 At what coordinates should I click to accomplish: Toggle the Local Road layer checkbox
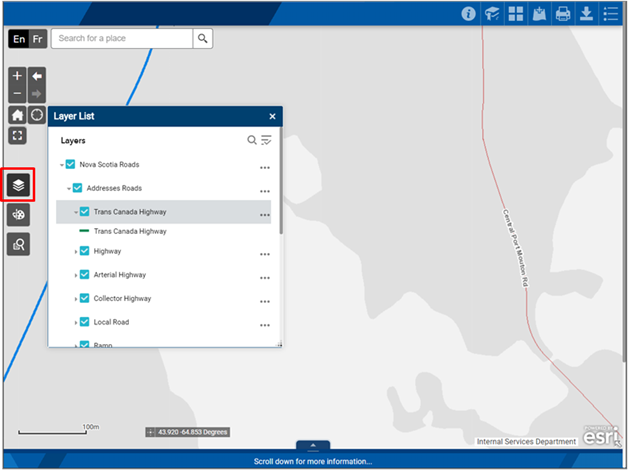point(85,322)
